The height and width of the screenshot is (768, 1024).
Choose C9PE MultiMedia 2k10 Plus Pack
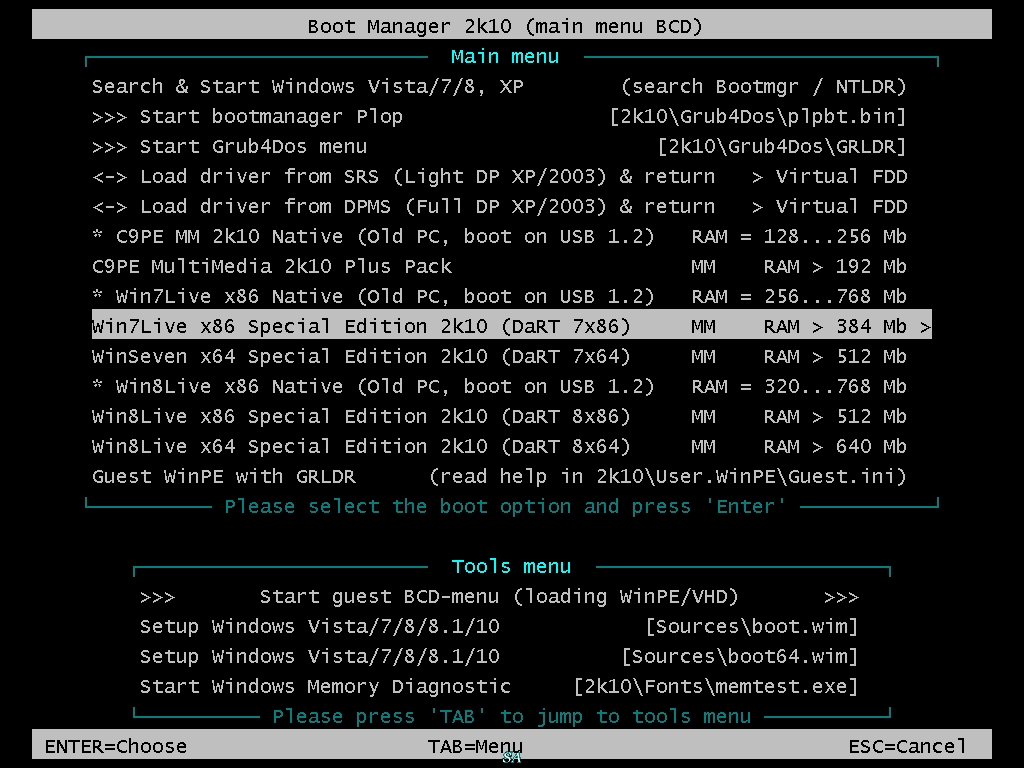[500, 267]
